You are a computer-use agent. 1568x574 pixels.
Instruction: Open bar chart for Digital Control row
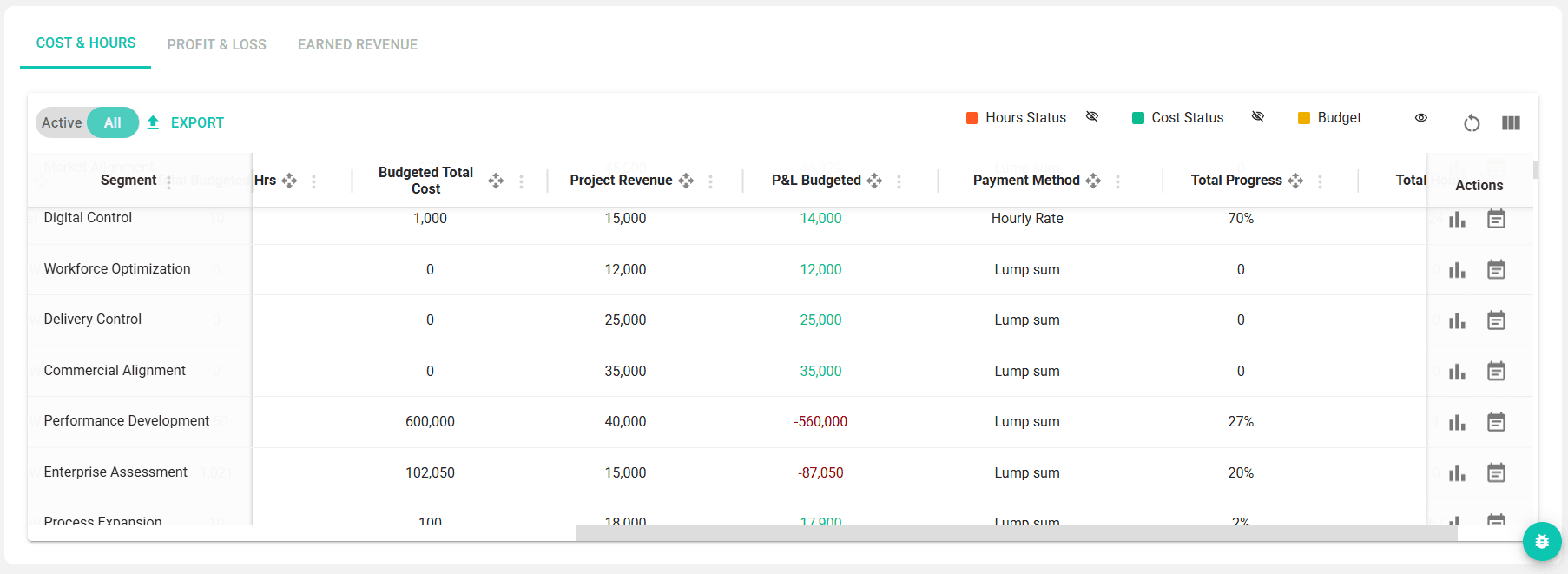pos(1457,220)
